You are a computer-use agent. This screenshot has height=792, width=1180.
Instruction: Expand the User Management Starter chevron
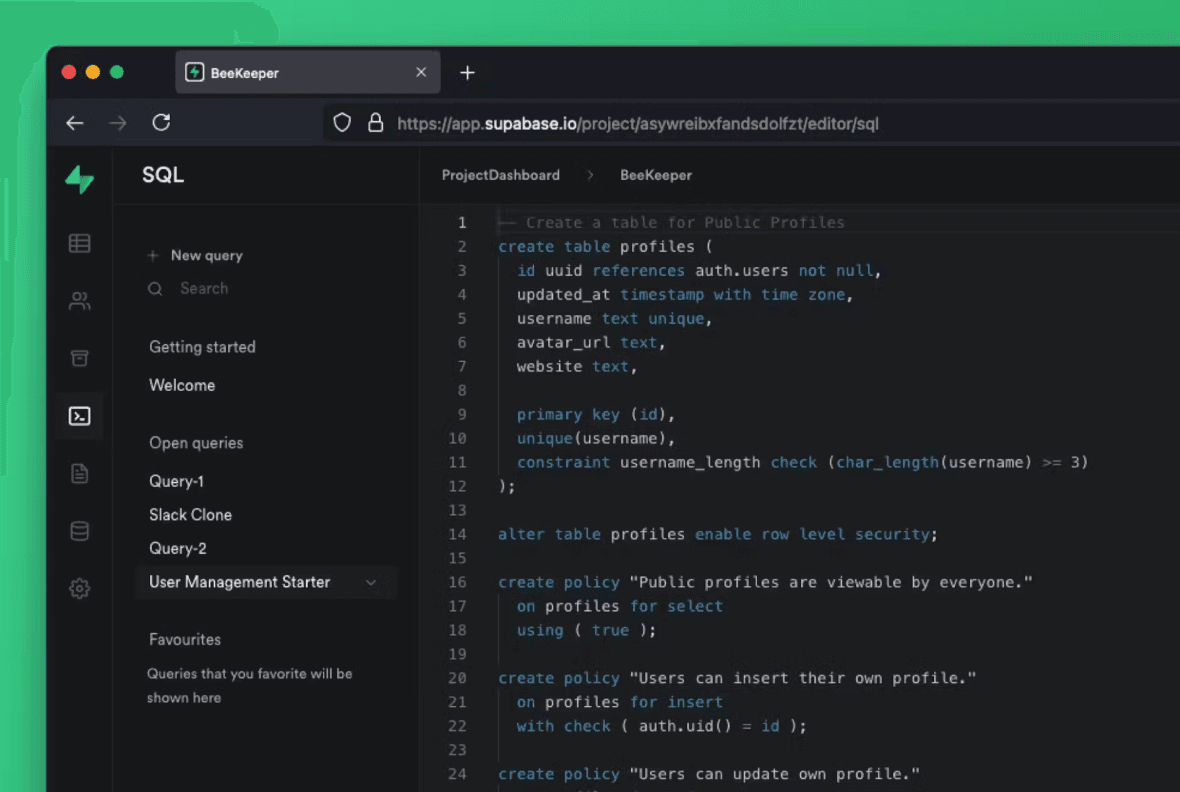tap(371, 582)
